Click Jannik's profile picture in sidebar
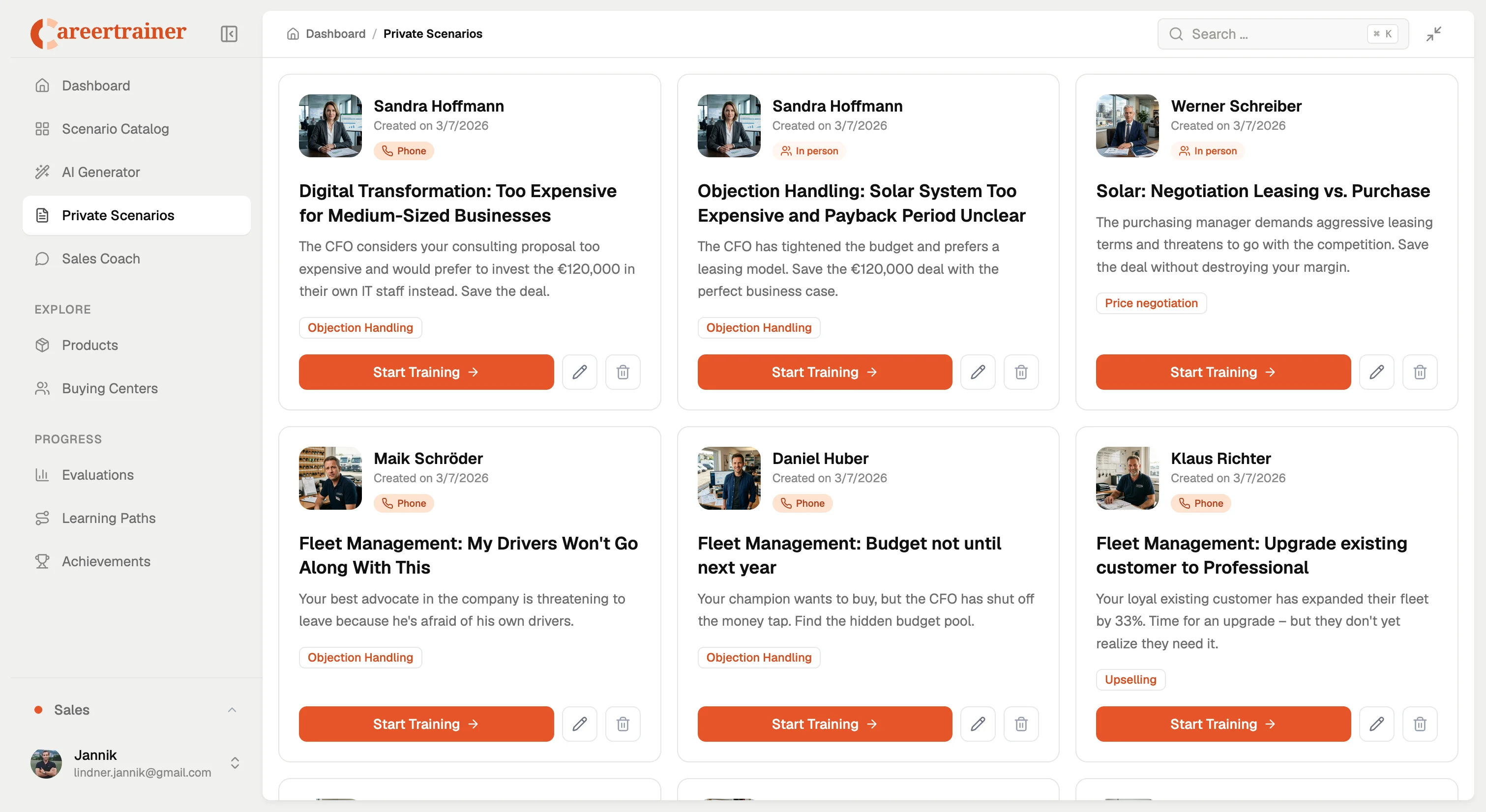Viewport: 1486px width, 812px height. pos(46,763)
